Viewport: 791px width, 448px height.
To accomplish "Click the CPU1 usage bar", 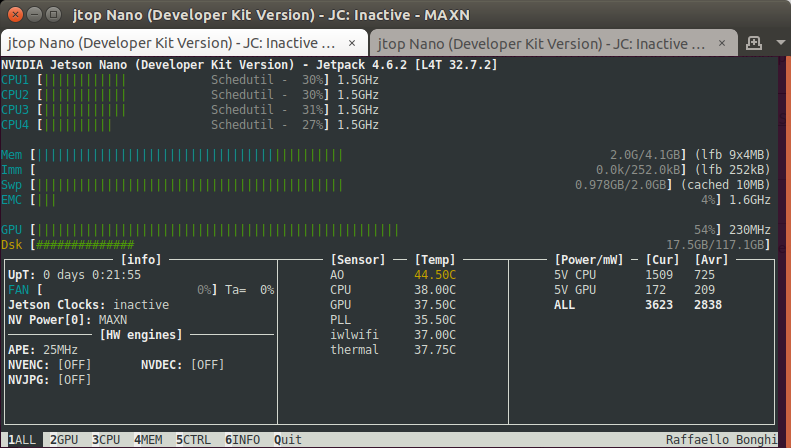I will 85,80.
